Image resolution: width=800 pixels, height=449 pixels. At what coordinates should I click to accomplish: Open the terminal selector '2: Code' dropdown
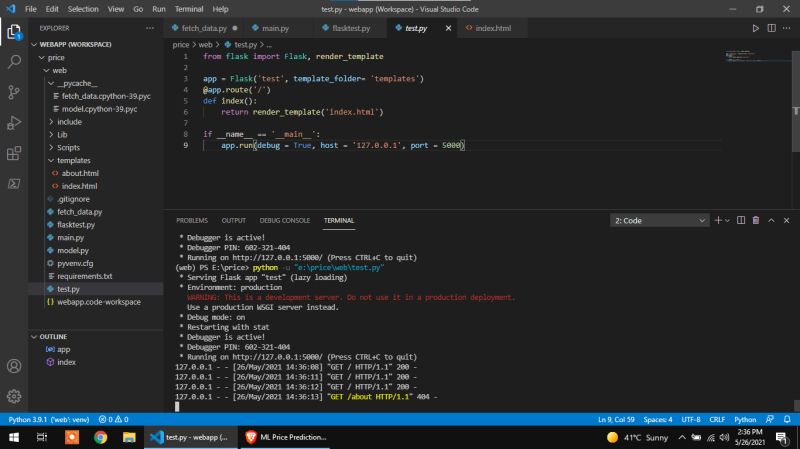click(659, 220)
